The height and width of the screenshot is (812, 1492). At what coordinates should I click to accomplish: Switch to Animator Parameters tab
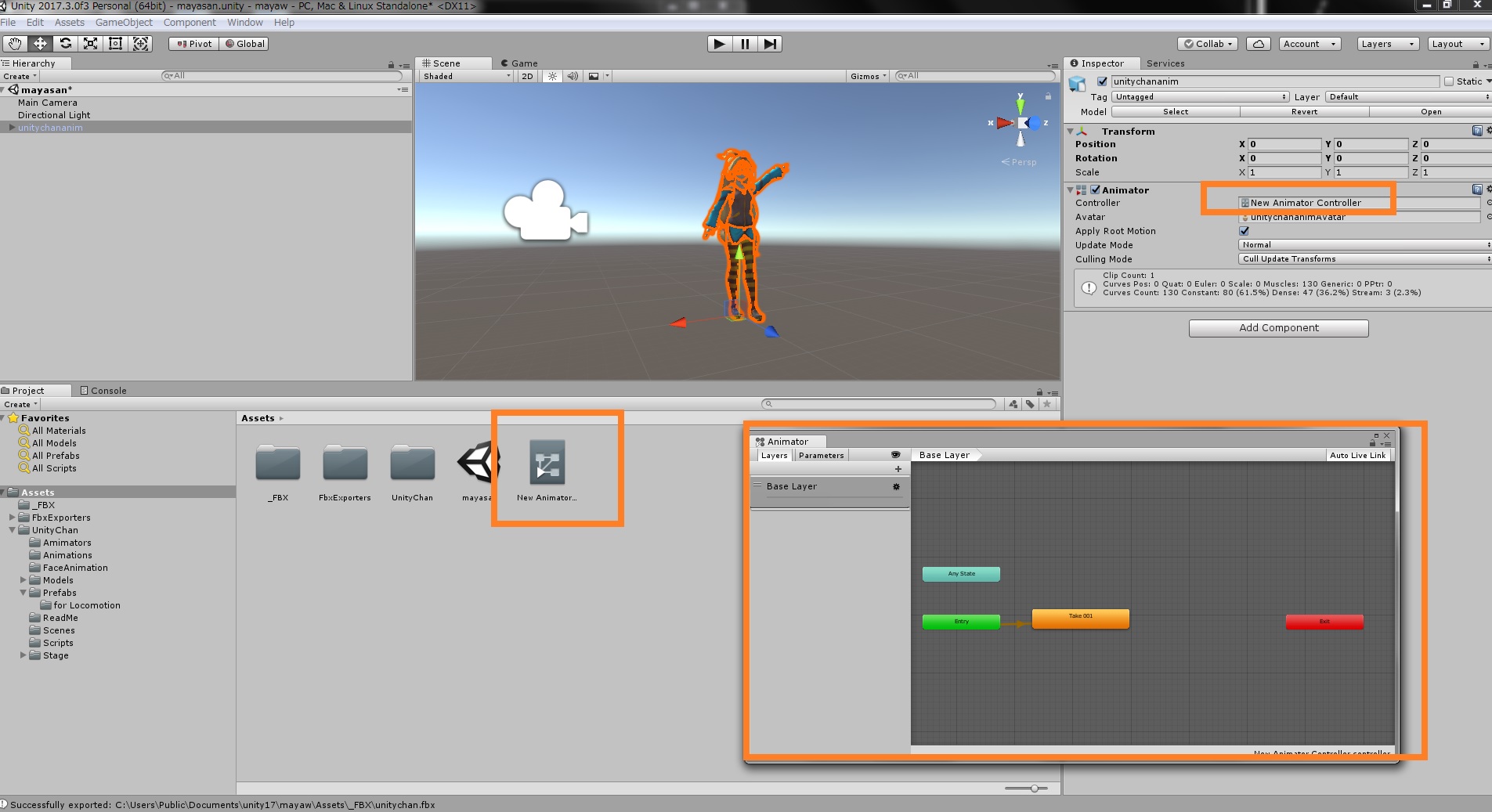pyautogui.click(x=821, y=455)
